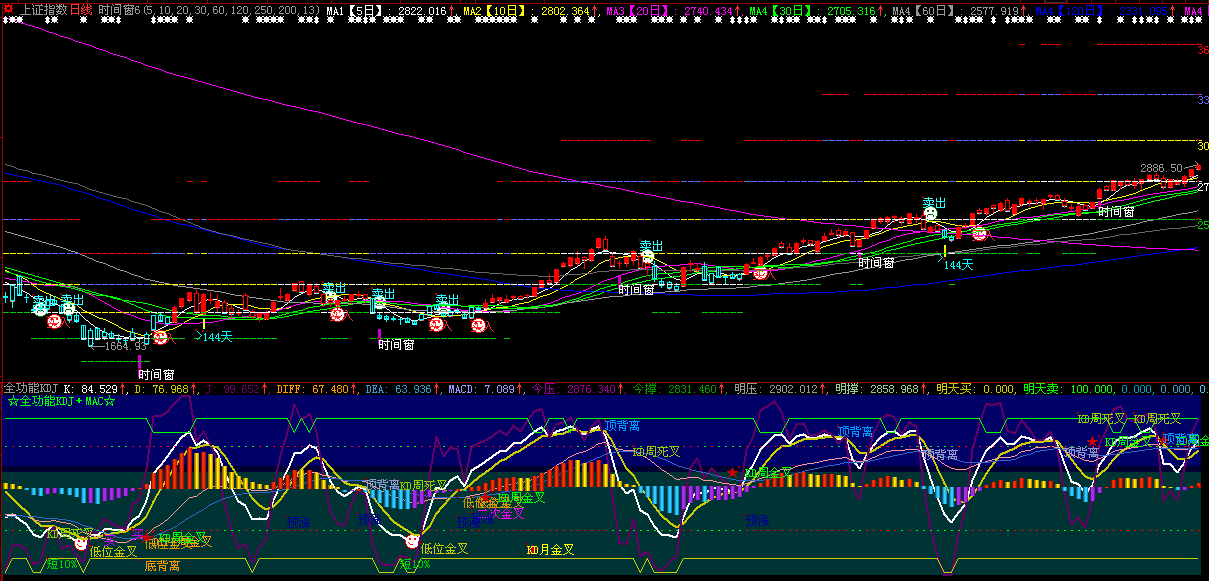Click the red icon before 上证指数
This screenshot has height=581, width=1209.
[x=10, y=9]
